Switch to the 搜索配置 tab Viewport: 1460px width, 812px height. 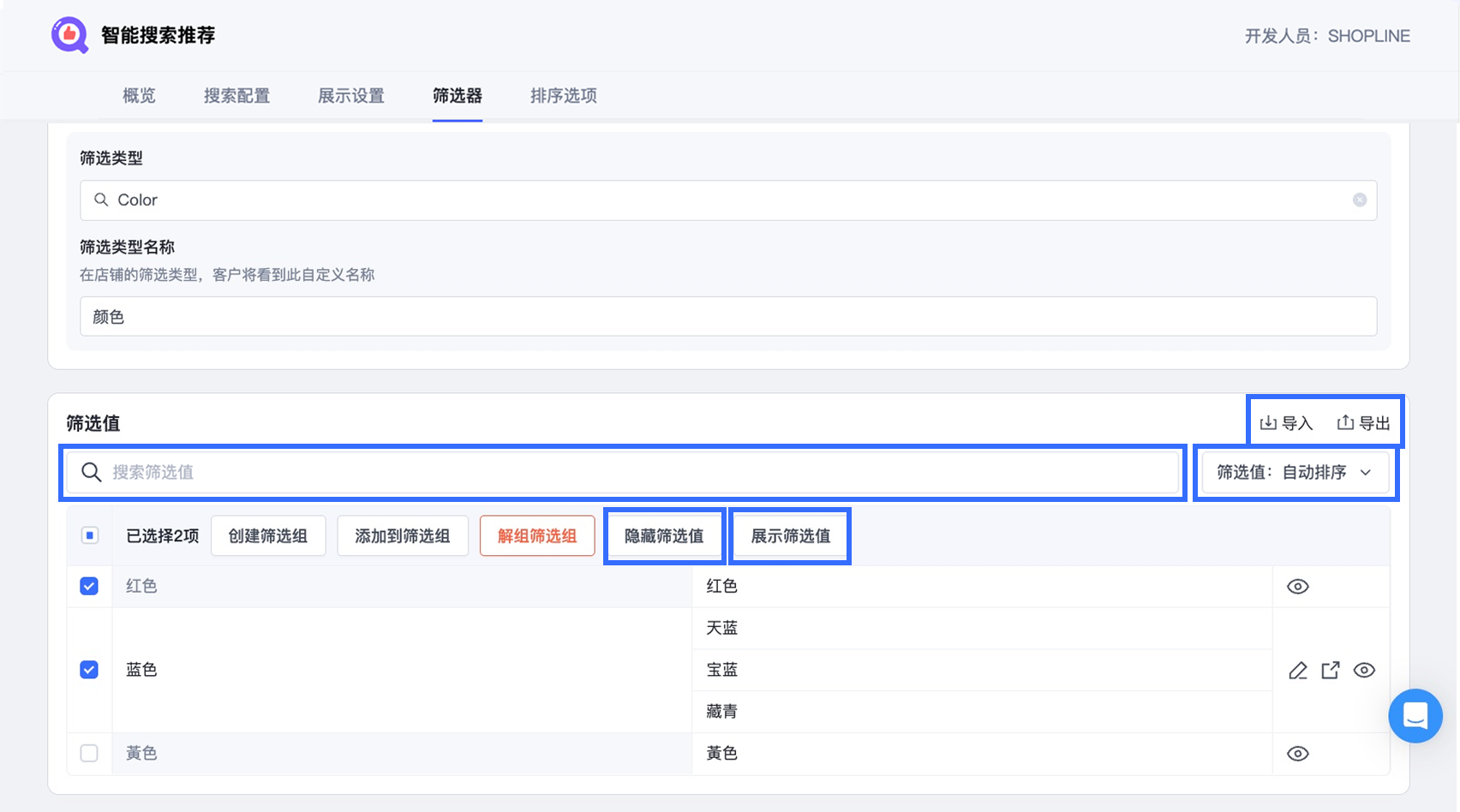click(x=236, y=96)
